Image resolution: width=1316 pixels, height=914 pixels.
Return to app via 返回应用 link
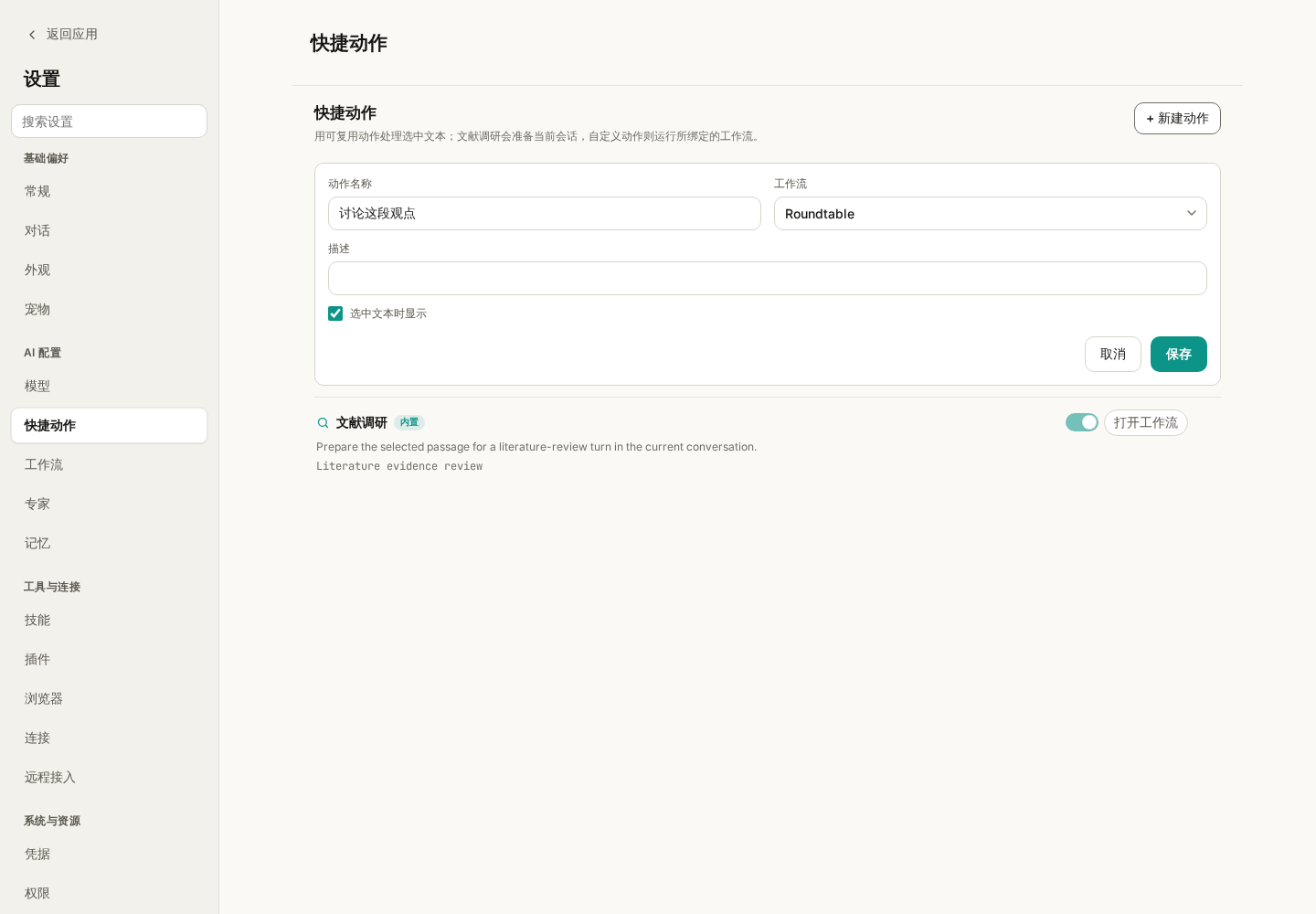click(x=72, y=35)
